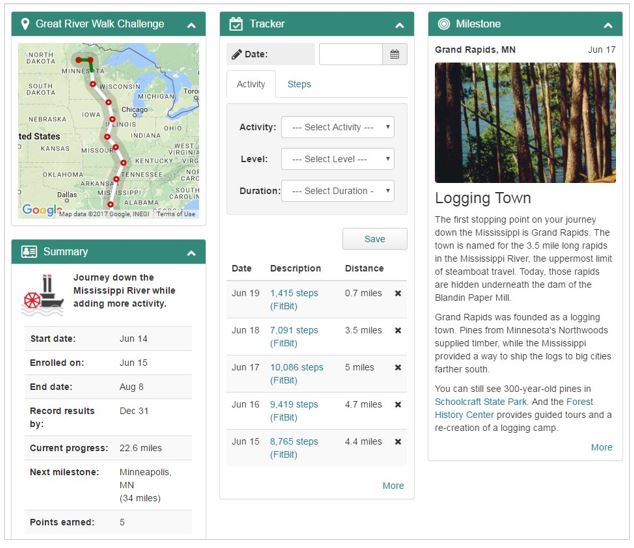Click the Distance column header

(x=364, y=269)
